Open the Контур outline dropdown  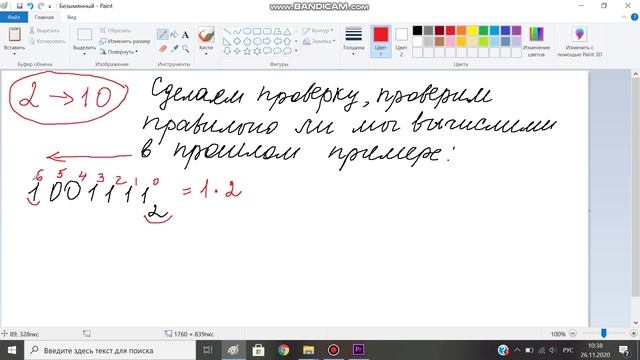318,31
